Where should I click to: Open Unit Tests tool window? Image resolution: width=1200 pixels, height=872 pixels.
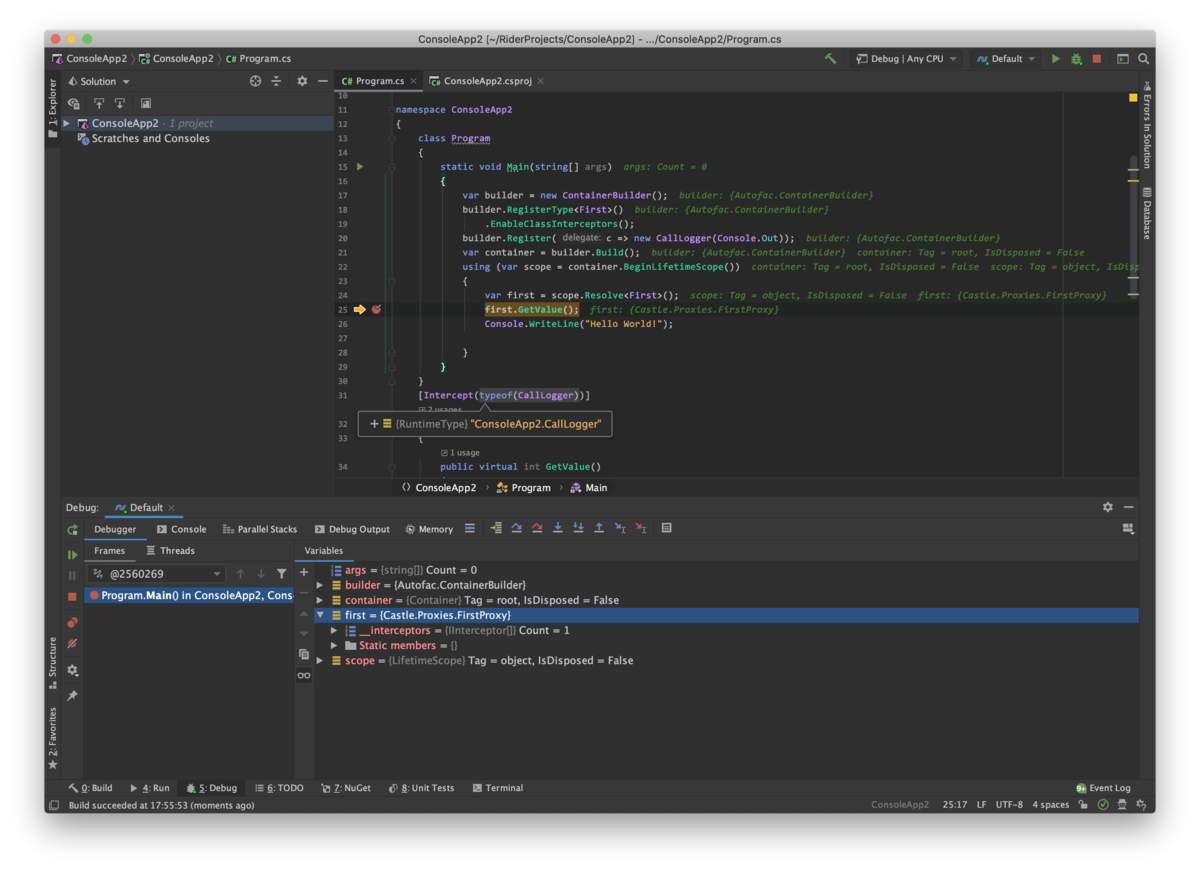pos(421,788)
